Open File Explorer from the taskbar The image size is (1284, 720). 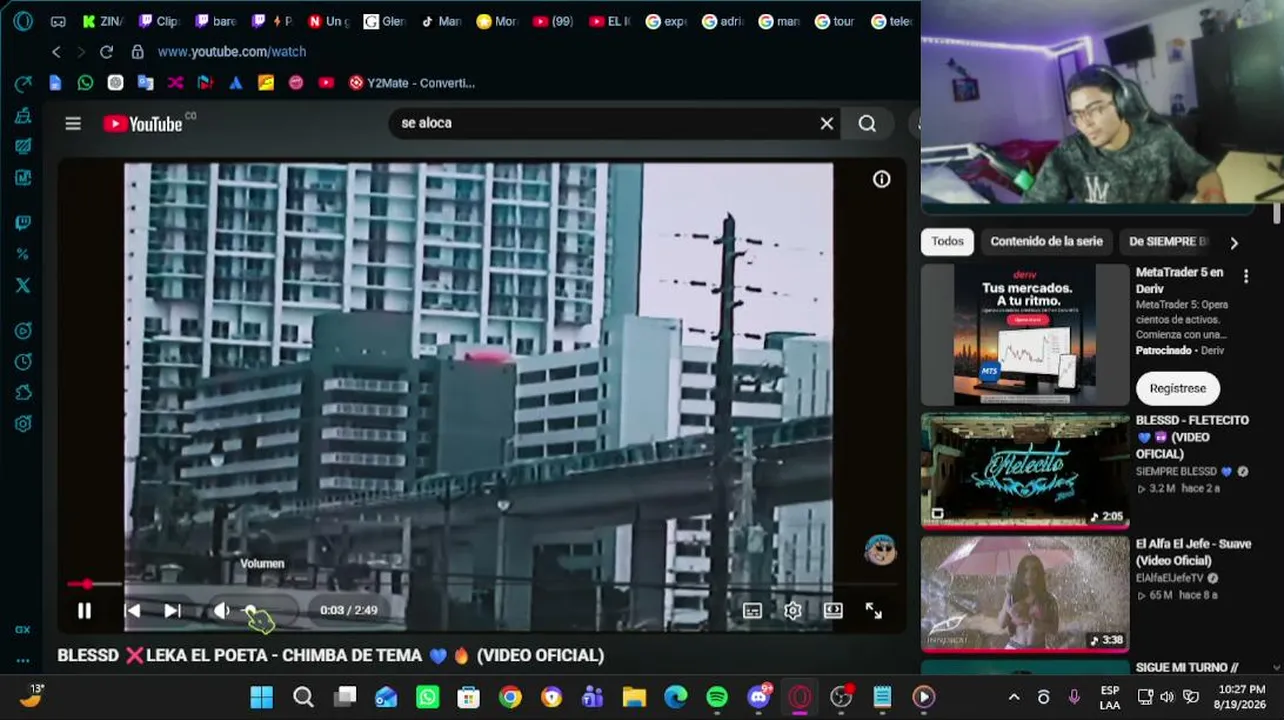[634, 697]
